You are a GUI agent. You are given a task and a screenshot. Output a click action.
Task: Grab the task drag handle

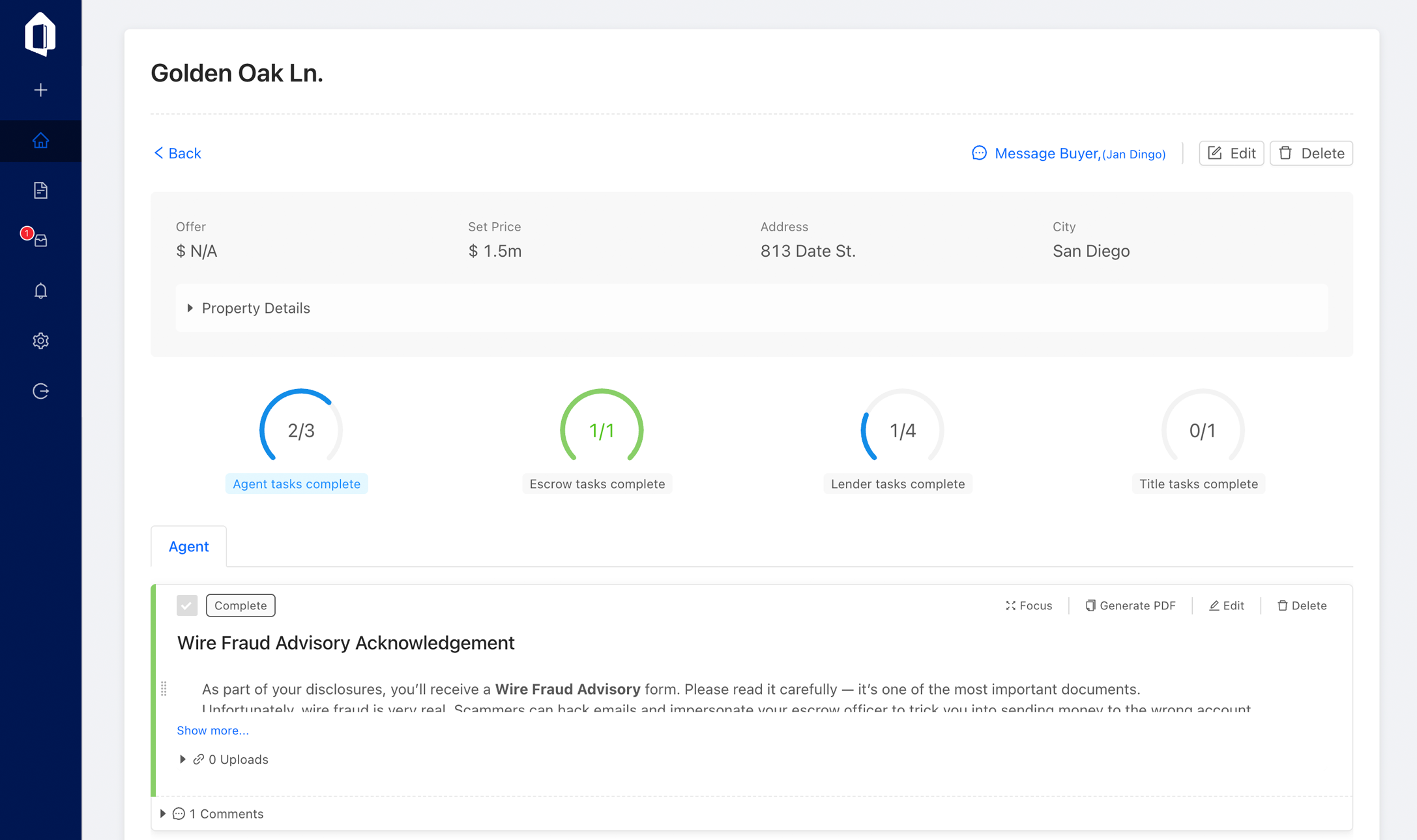[x=164, y=688]
